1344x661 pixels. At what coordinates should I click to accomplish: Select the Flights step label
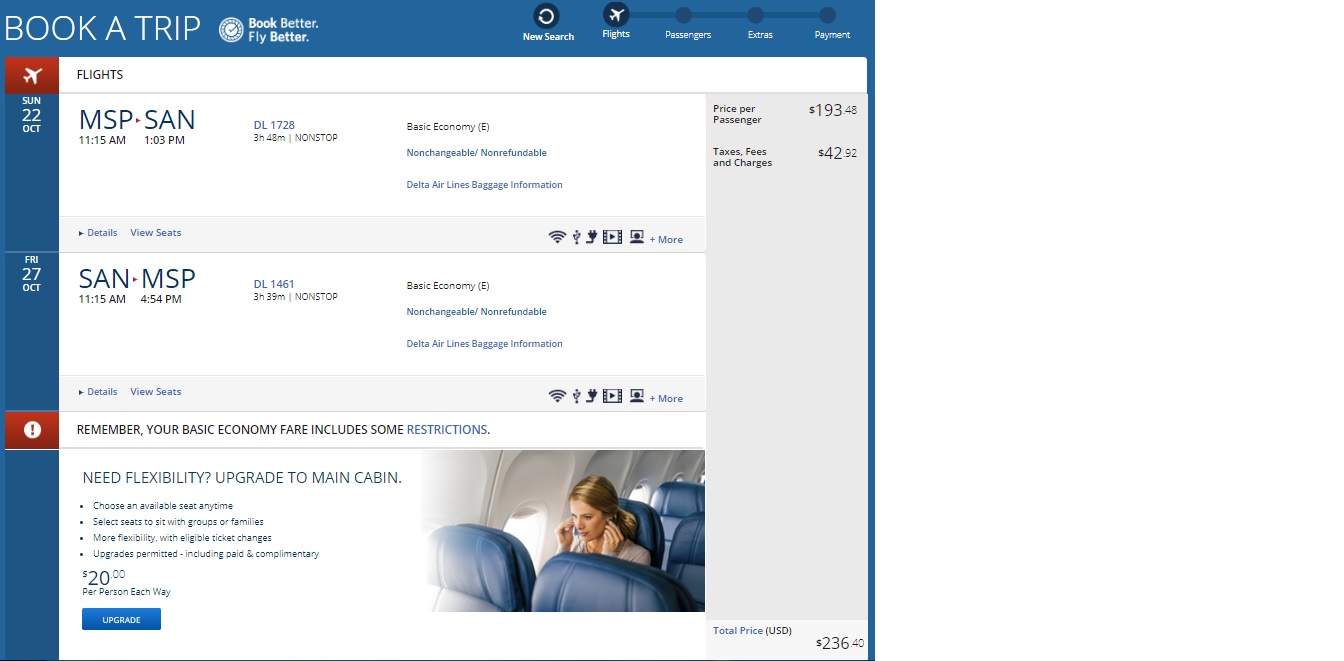[x=616, y=35]
